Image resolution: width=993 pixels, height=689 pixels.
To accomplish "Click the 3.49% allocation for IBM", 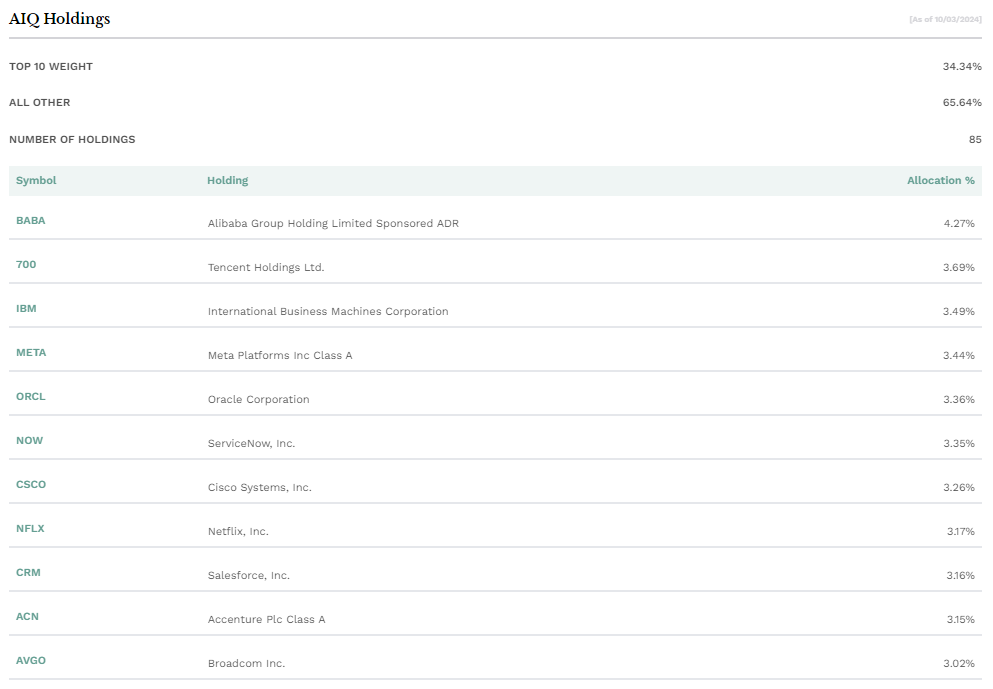I will 959,312.
